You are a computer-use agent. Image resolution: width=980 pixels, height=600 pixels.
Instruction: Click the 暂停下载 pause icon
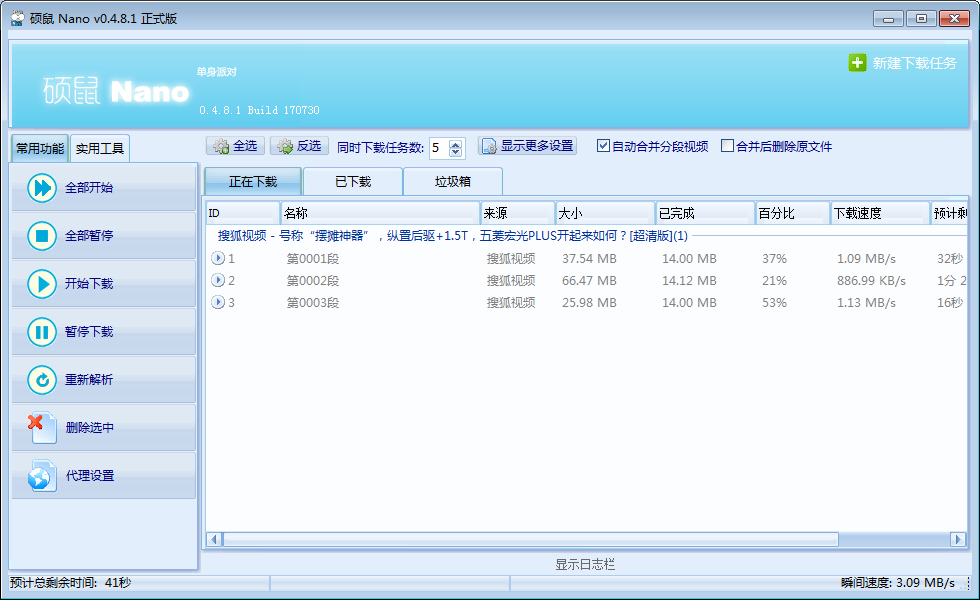pos(42,332)
